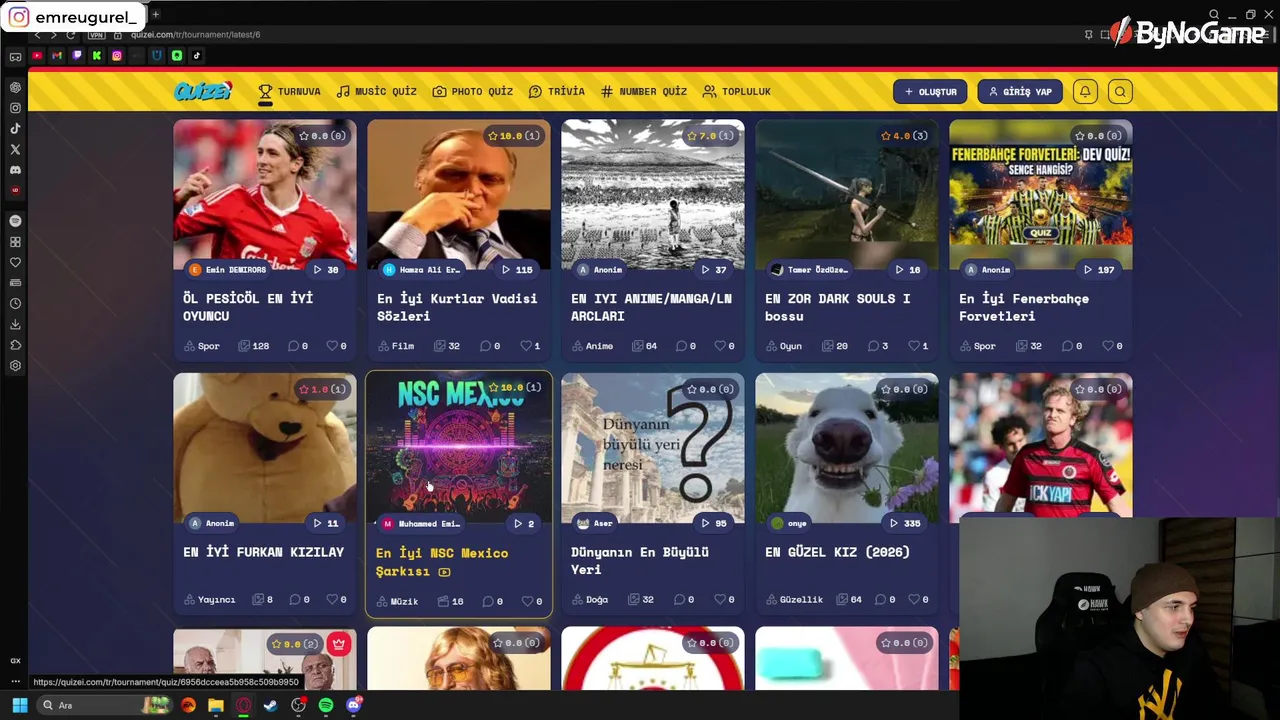The height and width of the screenshot is (720, 1280).
Task: Open Gmail bookmark shortcut
Action: click(x=57, y=56)
